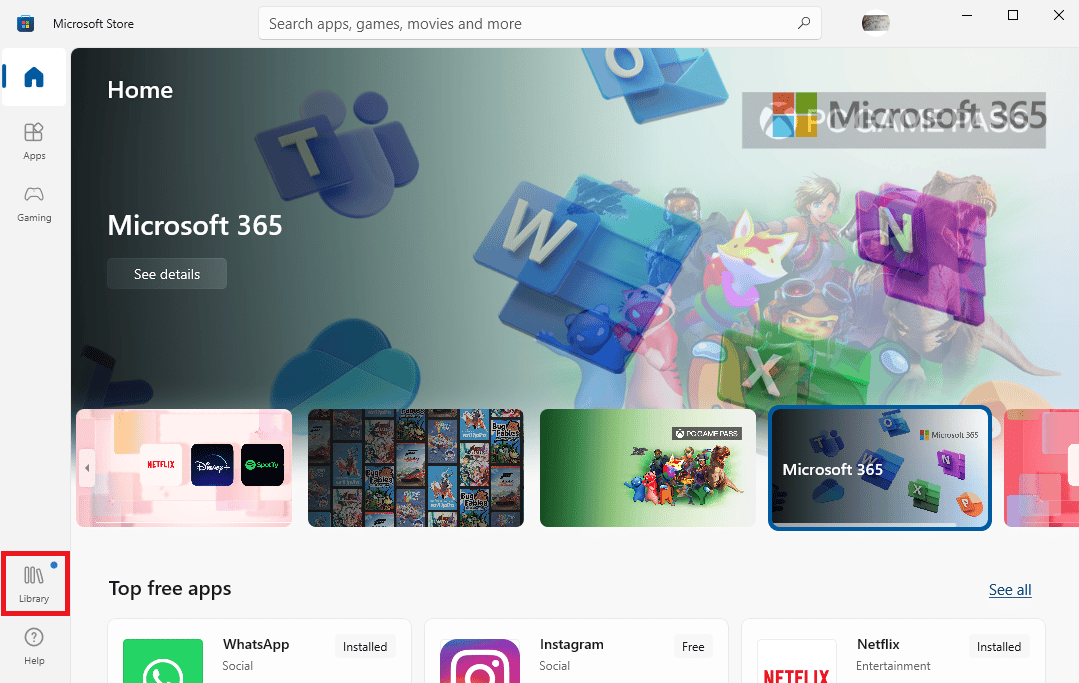The width and height of the screenshot is (1079, 683).
Task: Click the Microsoft Store logo icon
Action: pyautogui.click(x=25, y=23)
